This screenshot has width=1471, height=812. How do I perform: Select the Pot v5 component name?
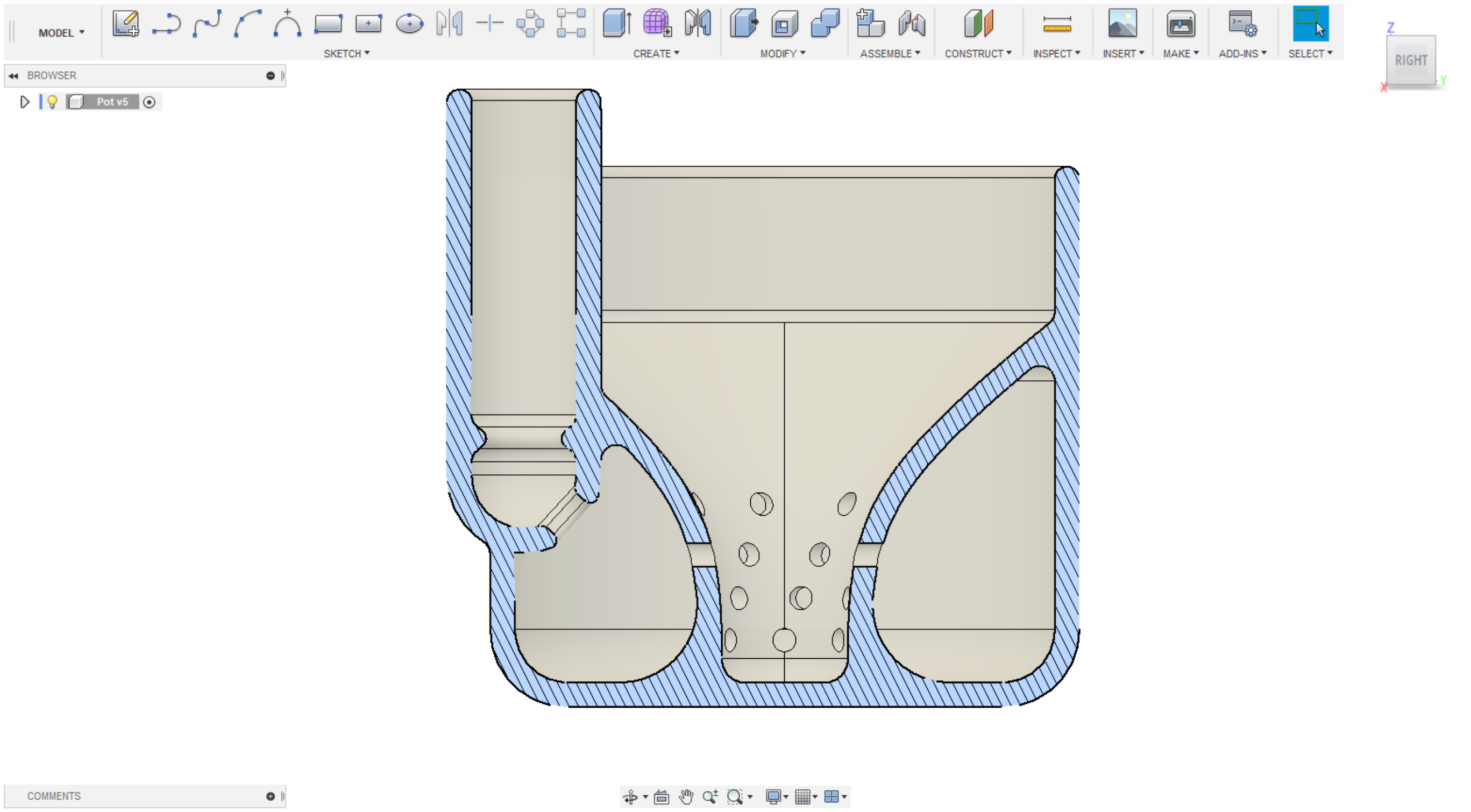112,102
